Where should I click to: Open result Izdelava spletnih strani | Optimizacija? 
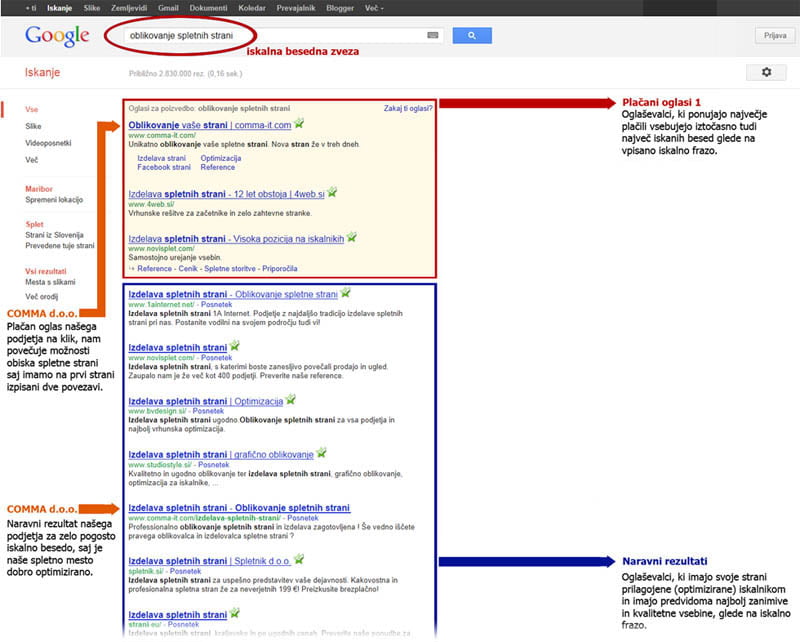(x=206, y=401)
